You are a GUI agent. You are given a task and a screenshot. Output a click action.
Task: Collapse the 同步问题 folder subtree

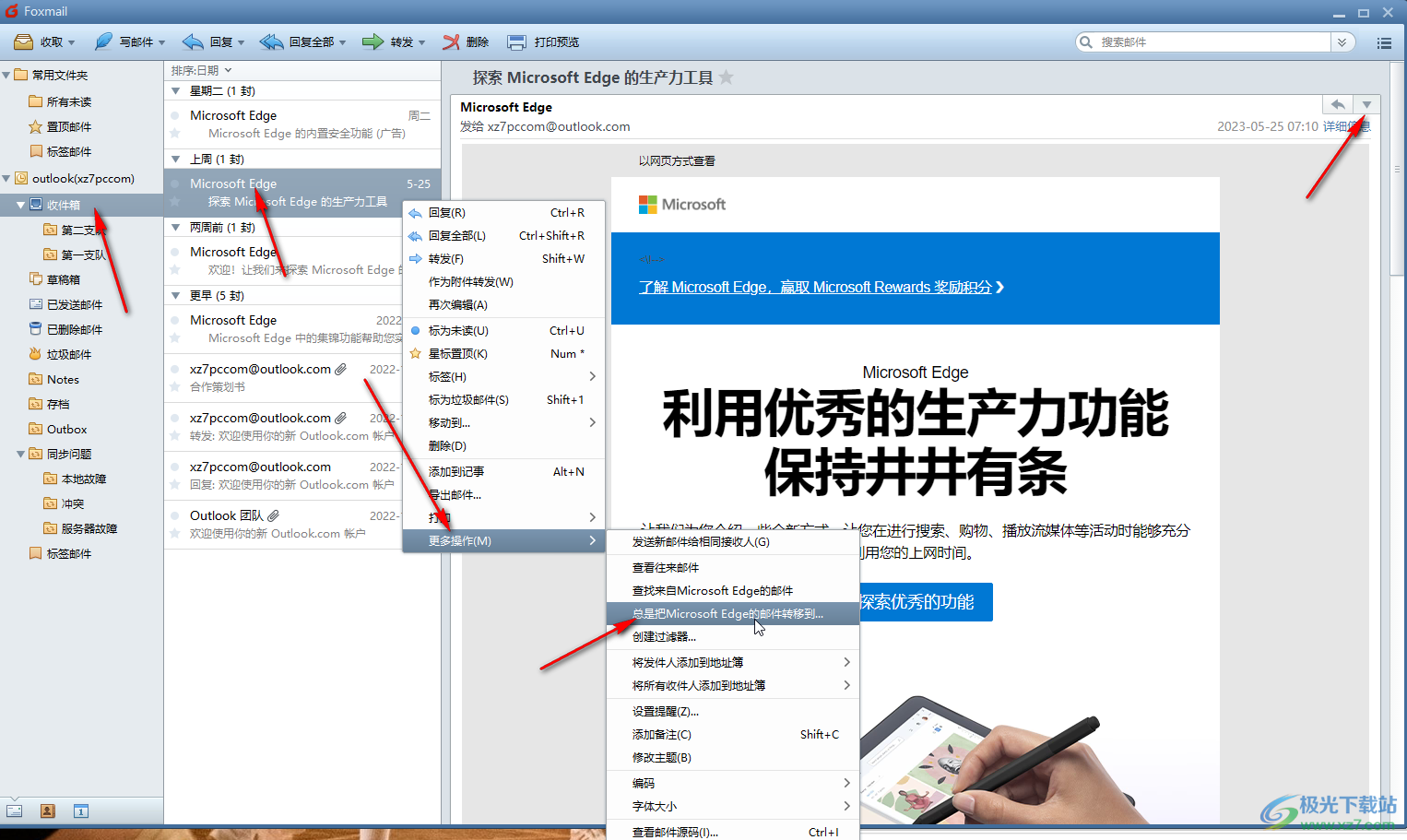pos(20,454)
